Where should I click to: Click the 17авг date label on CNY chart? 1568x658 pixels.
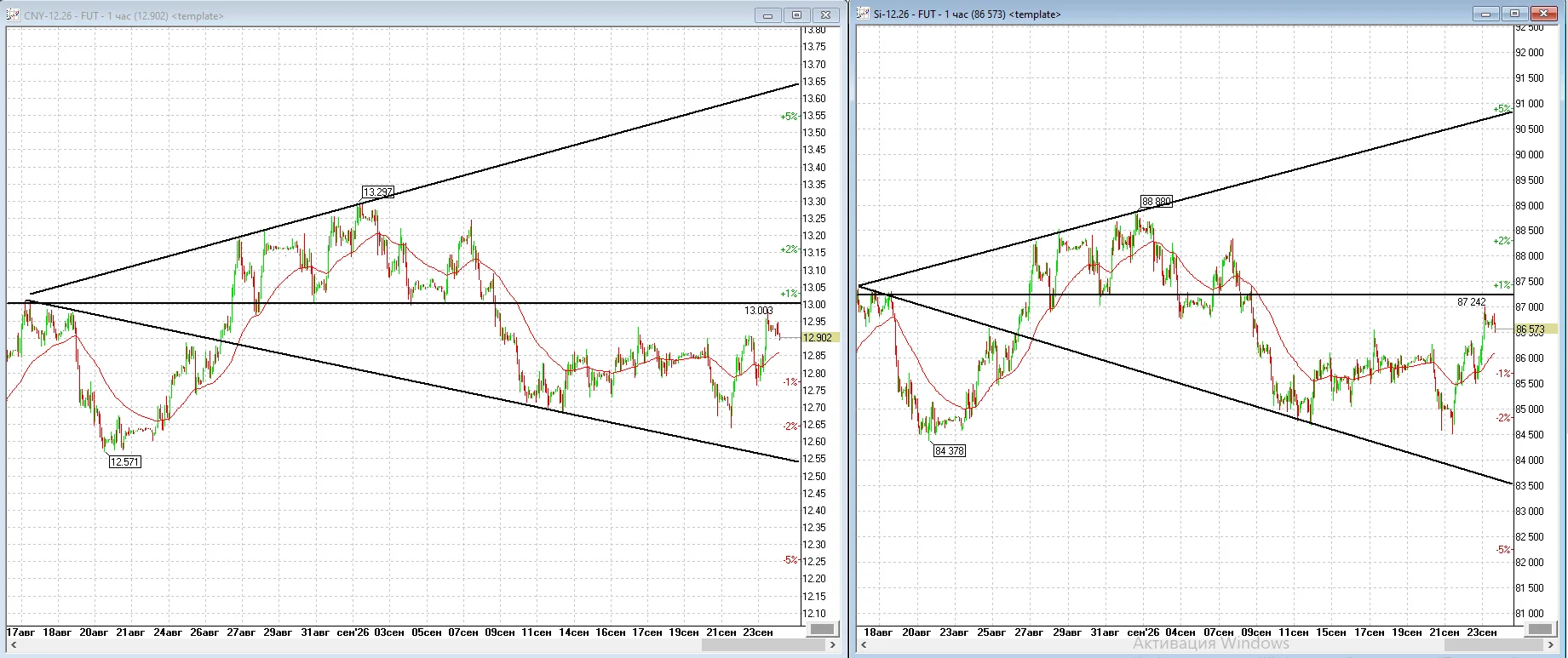[x=20, y=632]
